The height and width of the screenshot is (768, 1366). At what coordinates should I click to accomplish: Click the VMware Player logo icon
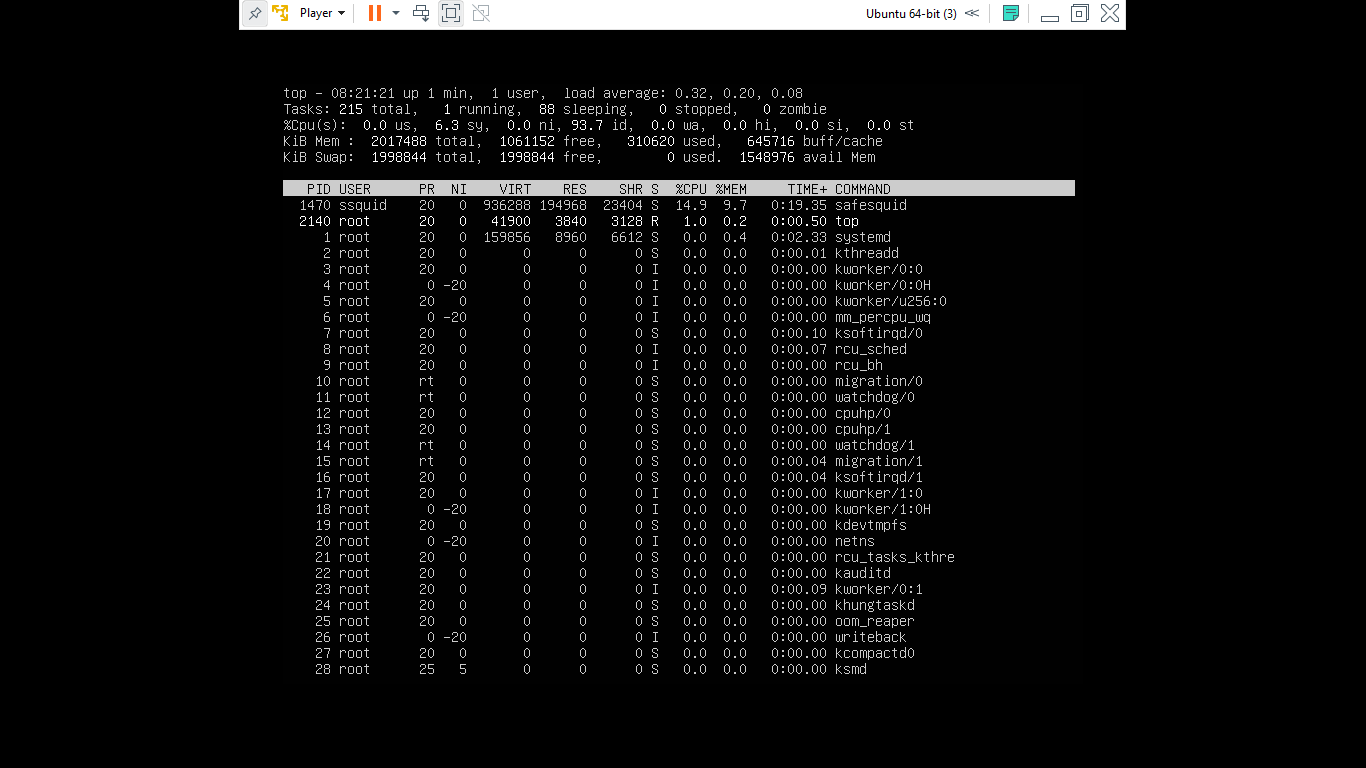(x=281, y=14)
